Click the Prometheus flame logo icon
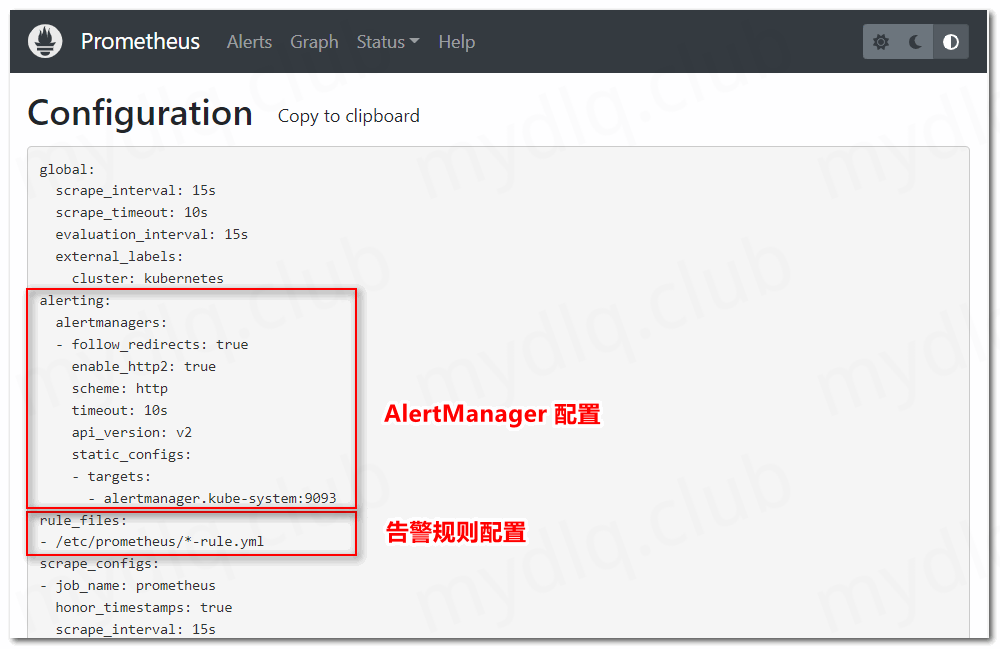This screenshot has width=1000, height=649. pyautogui.click(x=45, y=41)
